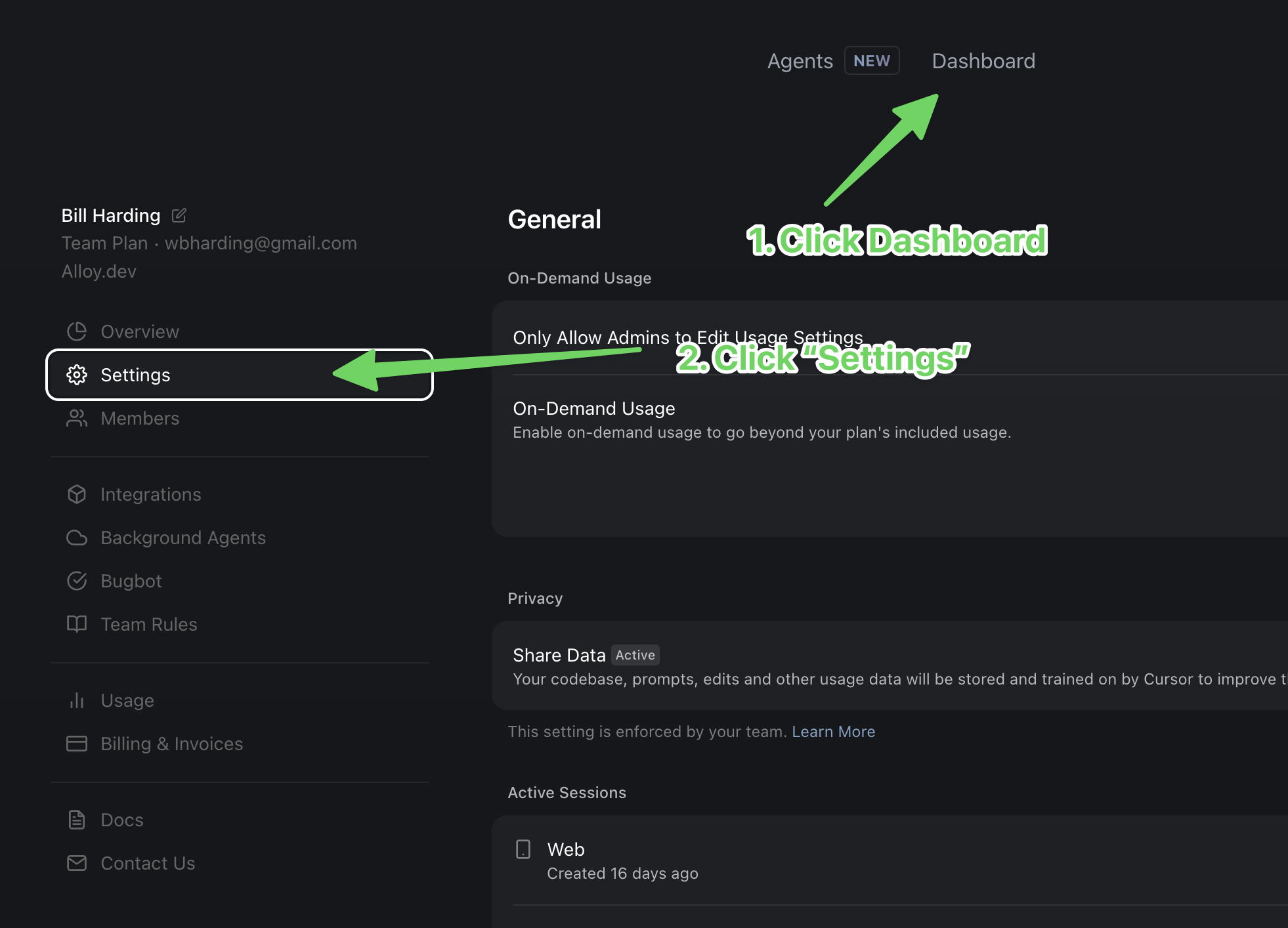1288x928 pixels.
Task: Click the Usage bar chart icon
Action: [77, 700]
